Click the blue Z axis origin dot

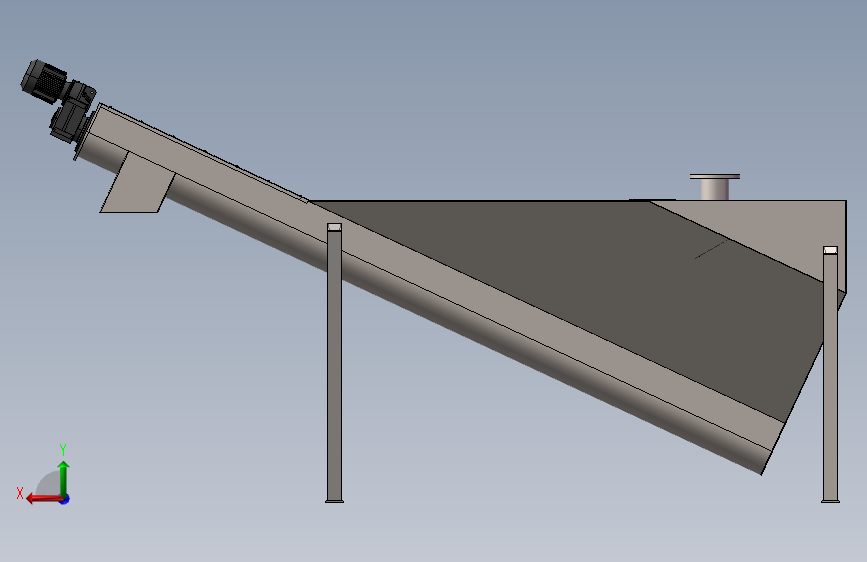tap(65, 500)
